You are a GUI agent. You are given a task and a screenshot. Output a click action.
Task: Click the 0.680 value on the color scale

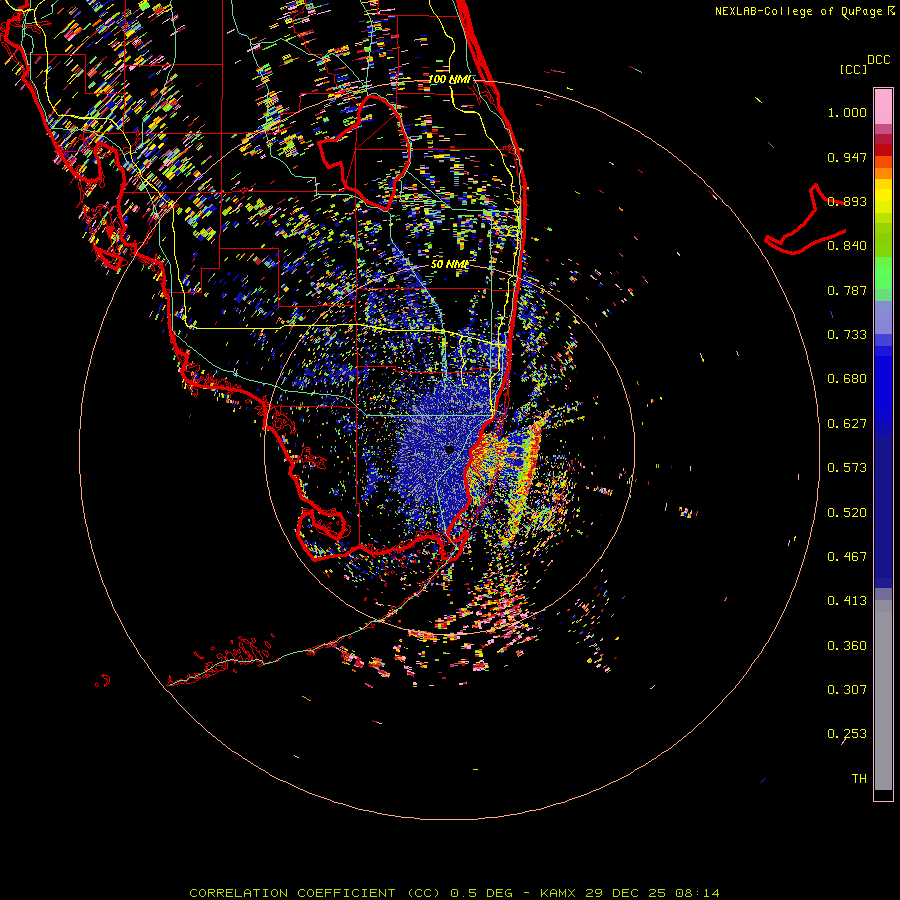[x=847, y=379]
